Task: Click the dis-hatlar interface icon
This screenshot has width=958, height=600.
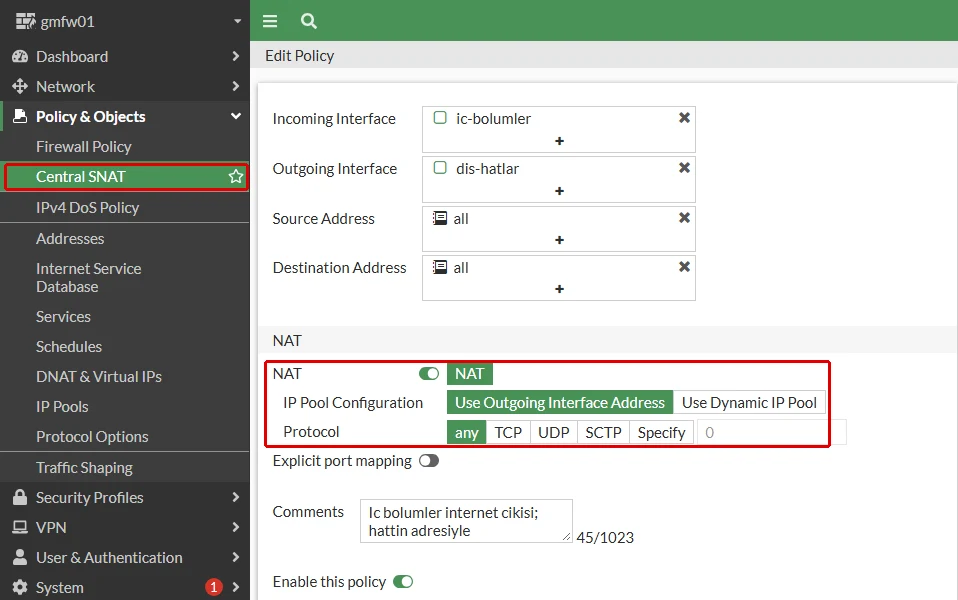Action: [x=440, y=167]
